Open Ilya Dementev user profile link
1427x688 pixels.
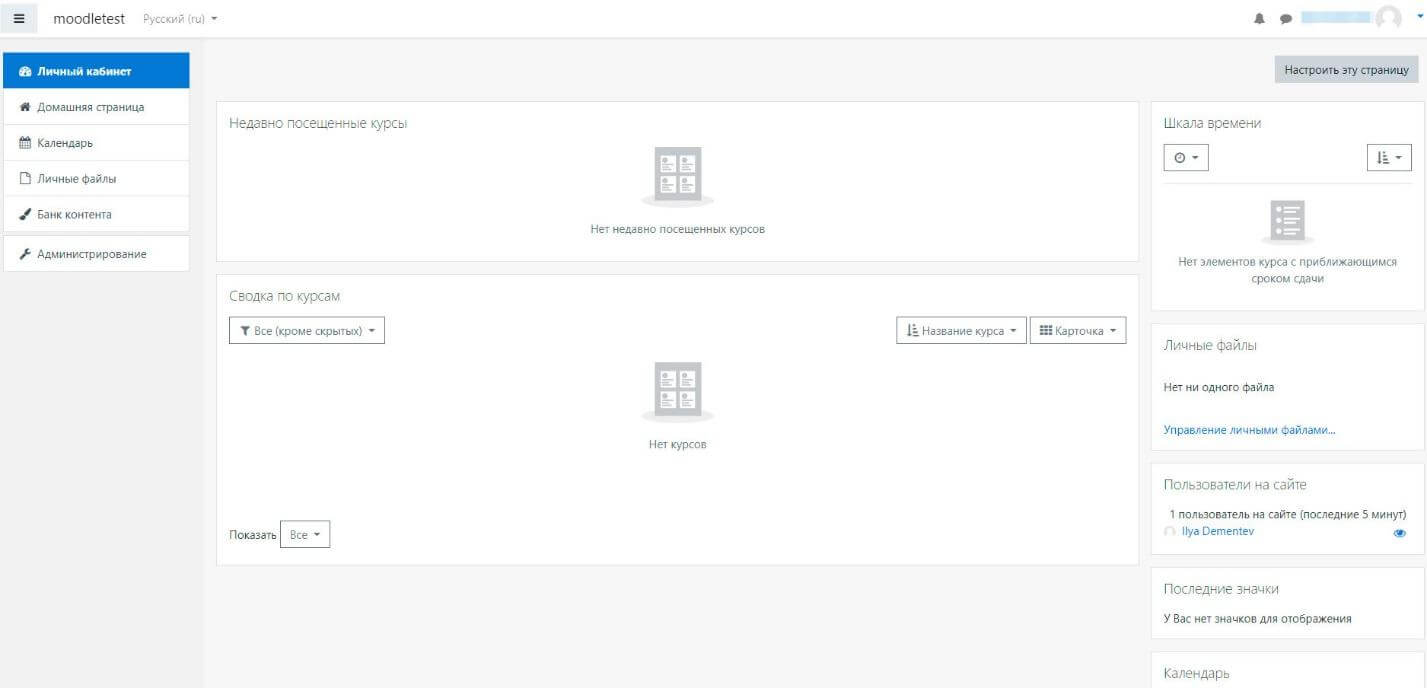(1217, 532)
